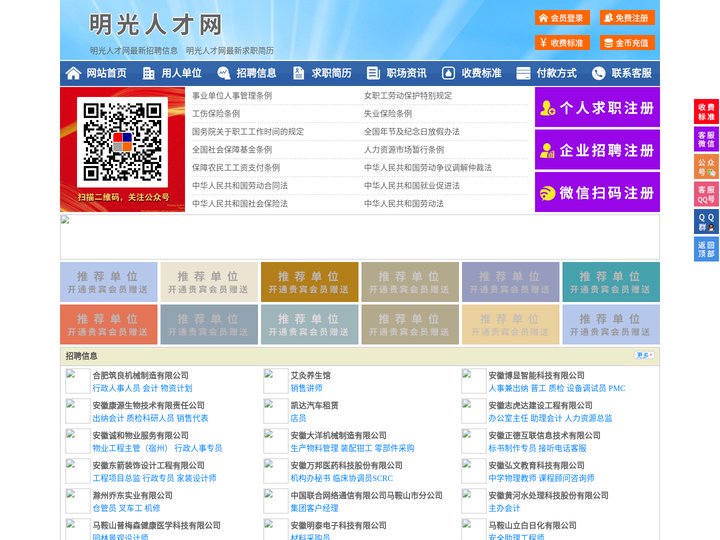Screen dimensions: 720x540
Task: Open the orange 公众号 side widget
Action: pyautogui.click(x=706, y=167)
